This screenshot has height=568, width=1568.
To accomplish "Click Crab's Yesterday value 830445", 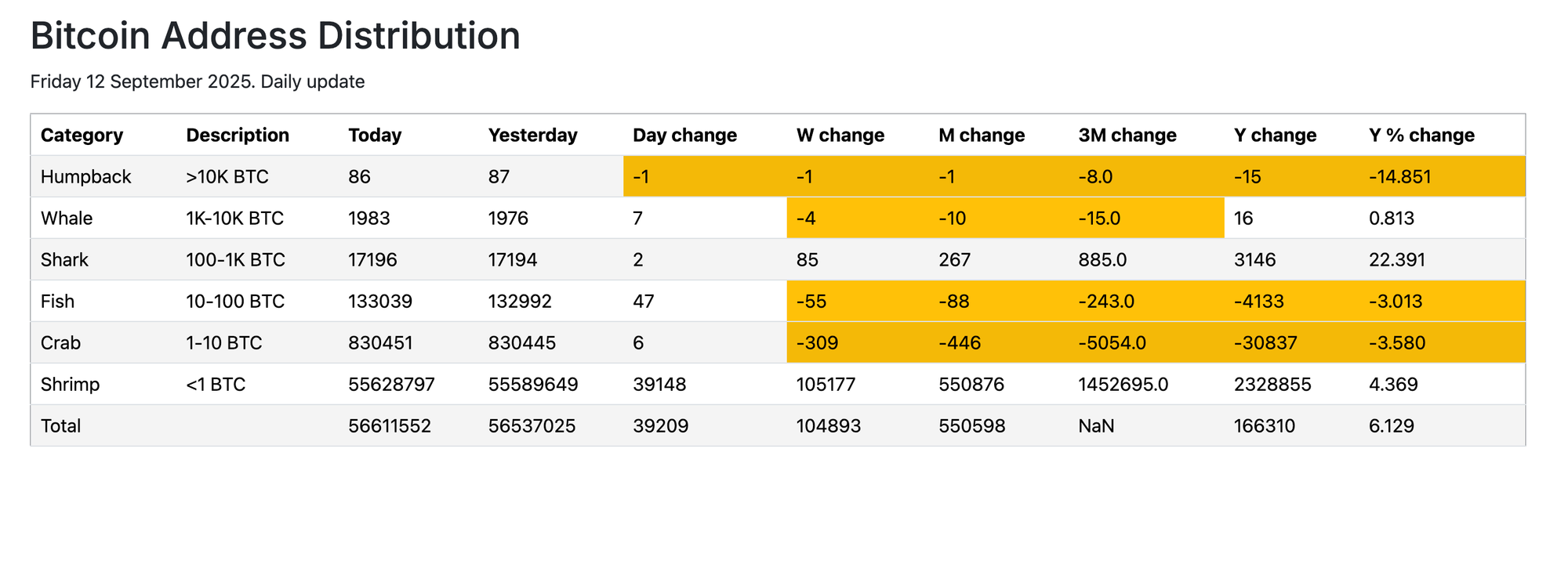I will tap(521, 343).
